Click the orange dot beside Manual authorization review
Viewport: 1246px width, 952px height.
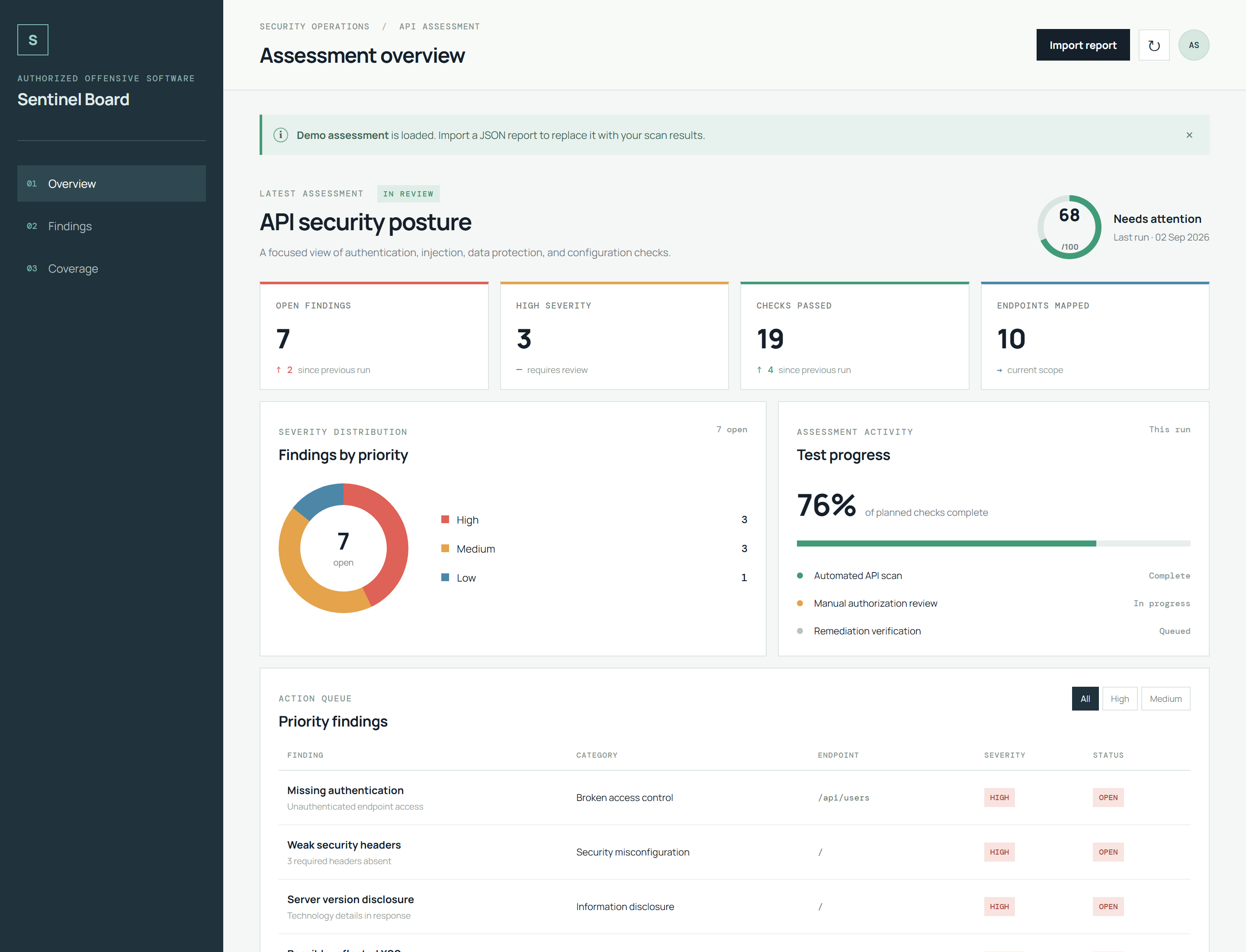point(800,604)
